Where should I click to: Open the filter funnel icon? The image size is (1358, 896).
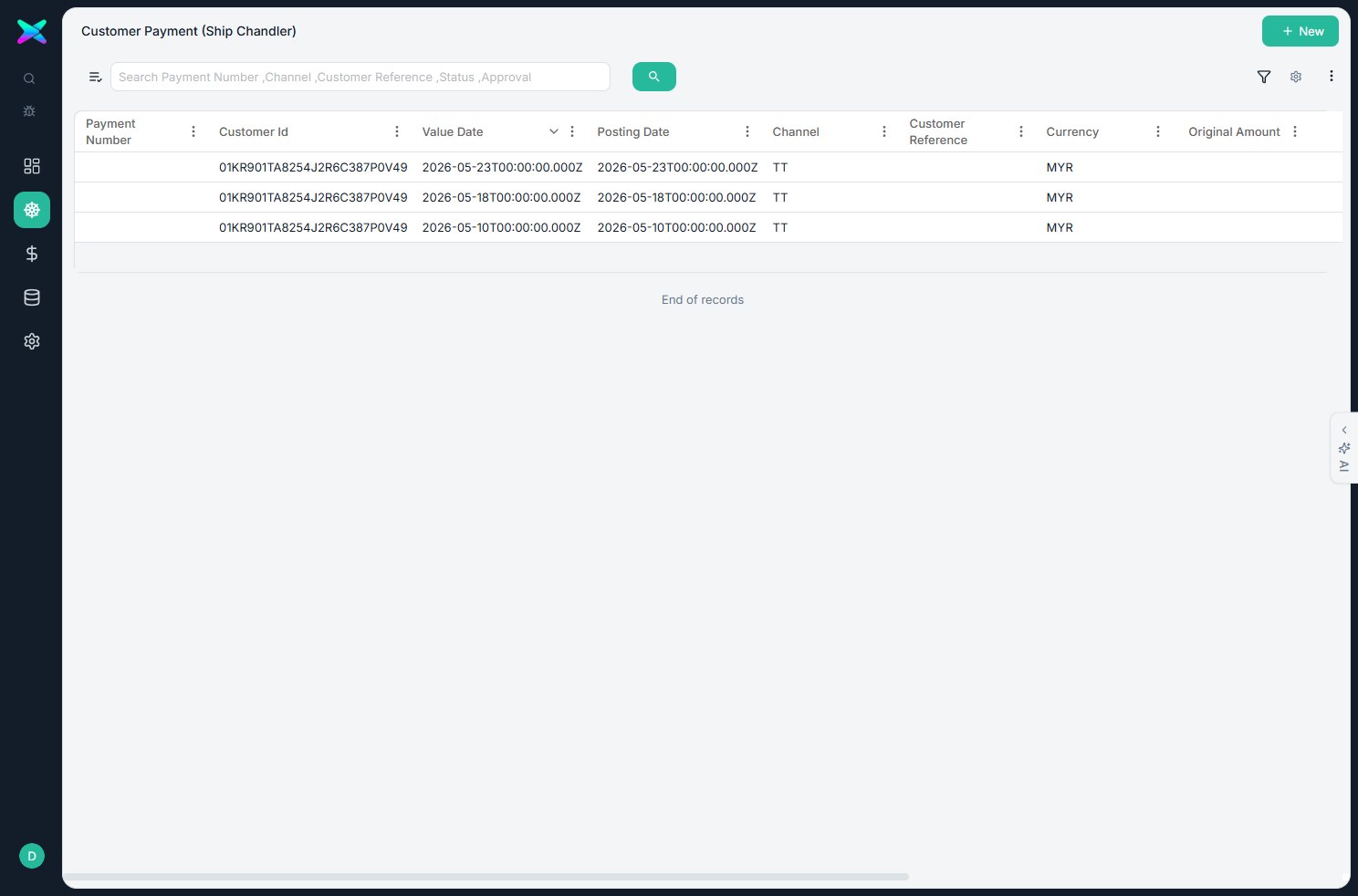tap(1264, 77)
